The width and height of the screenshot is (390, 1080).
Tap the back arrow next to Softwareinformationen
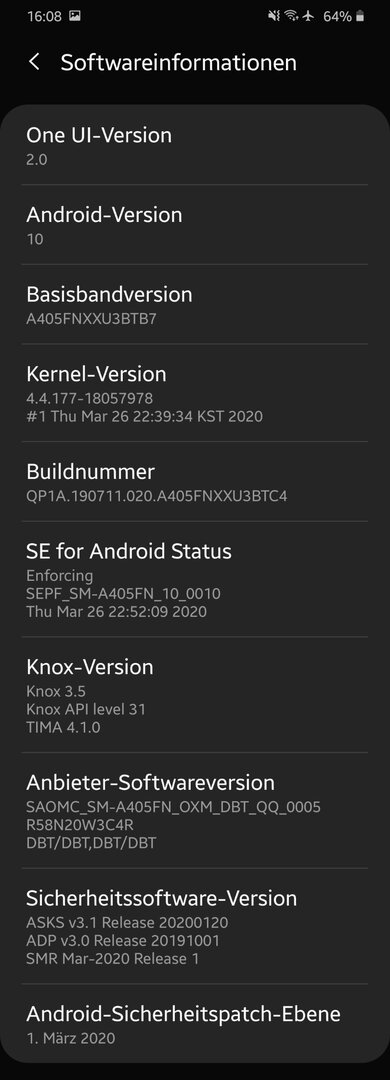[x=34, y=62]
